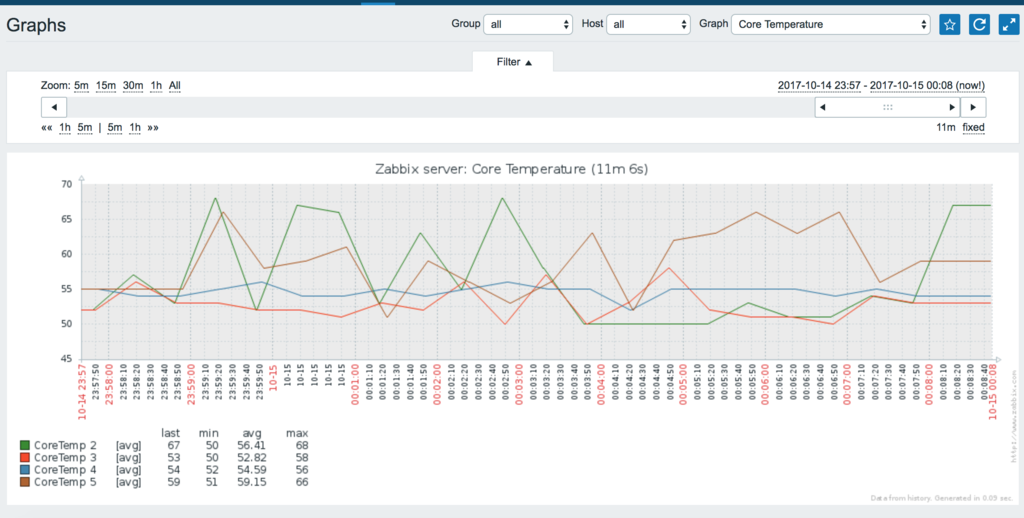This screenshot has width=1024, height=518.
Task: Refresh the graph page
Action: pos(979,25)
